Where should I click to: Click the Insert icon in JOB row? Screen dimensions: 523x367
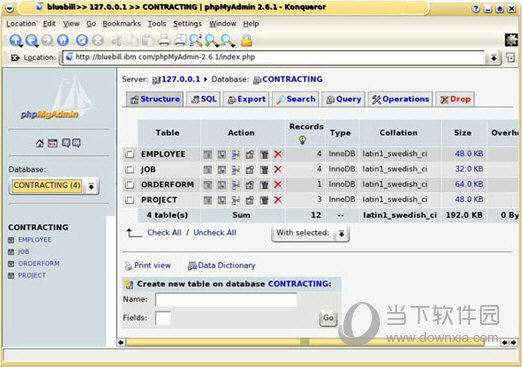(236, 170)
